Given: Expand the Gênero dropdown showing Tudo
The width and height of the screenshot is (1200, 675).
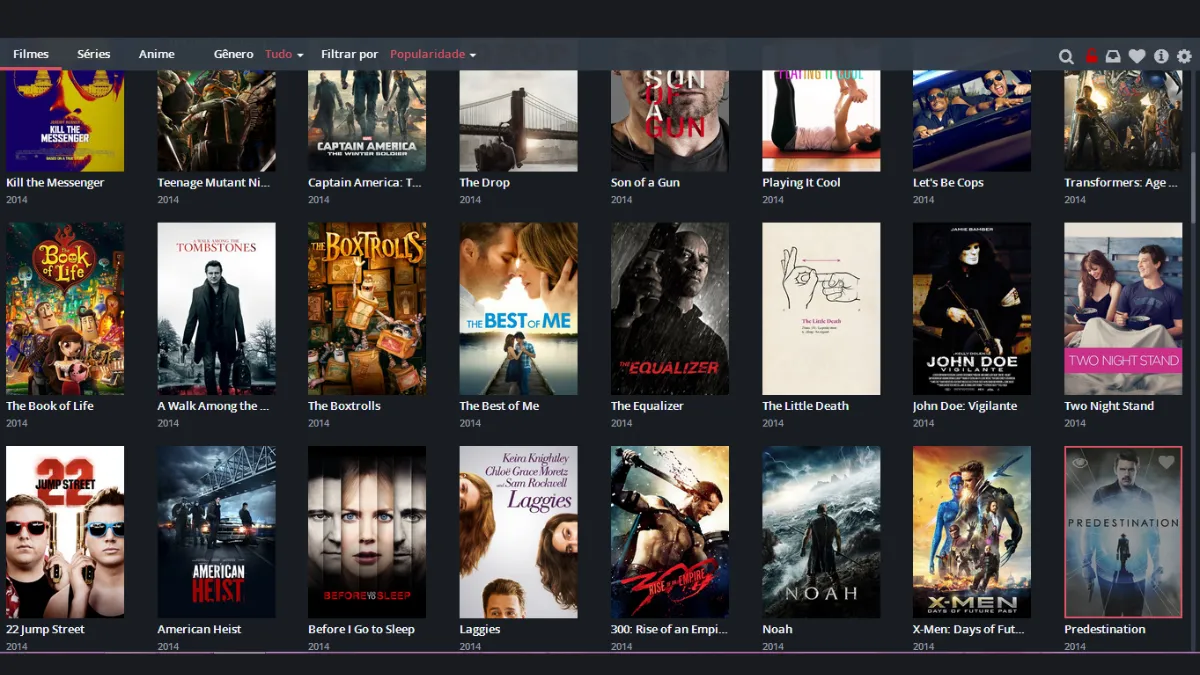Looking at the screenshot, I should click(284, 54).
